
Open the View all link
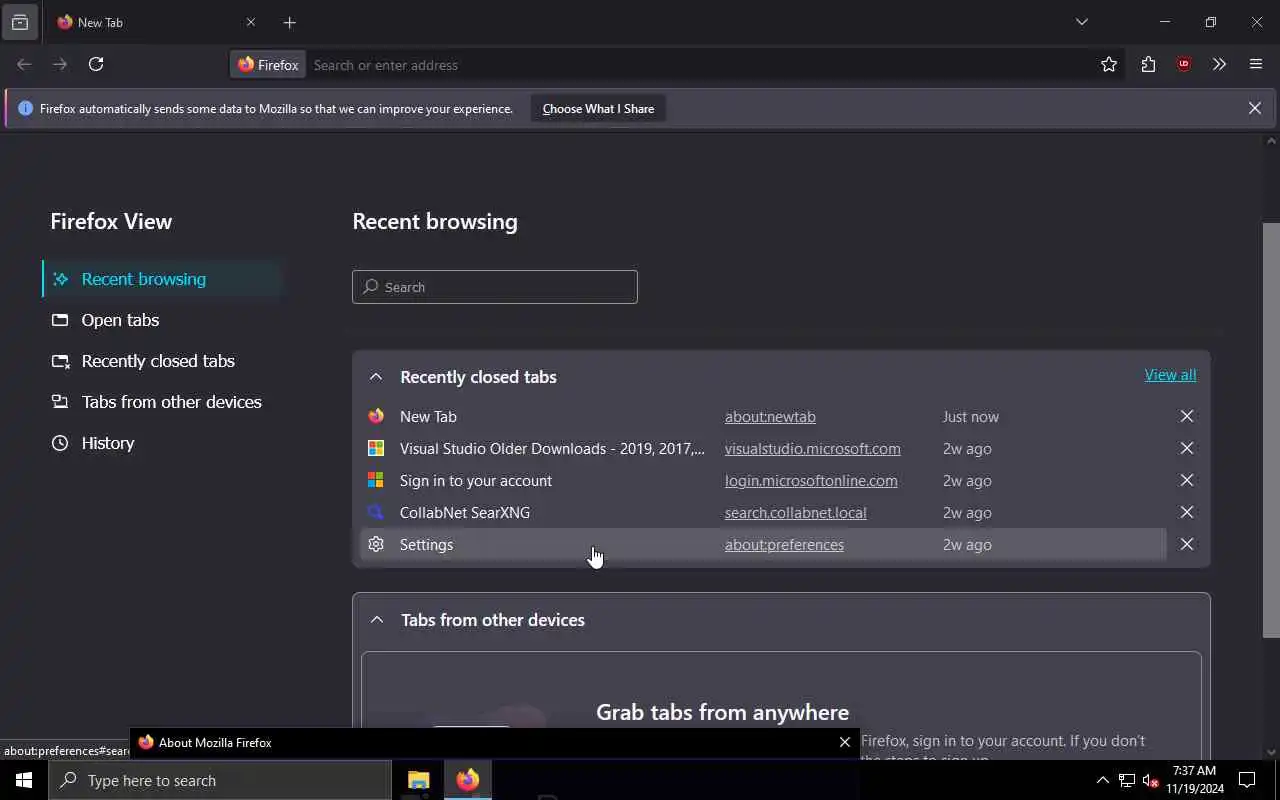point(1170,375)
